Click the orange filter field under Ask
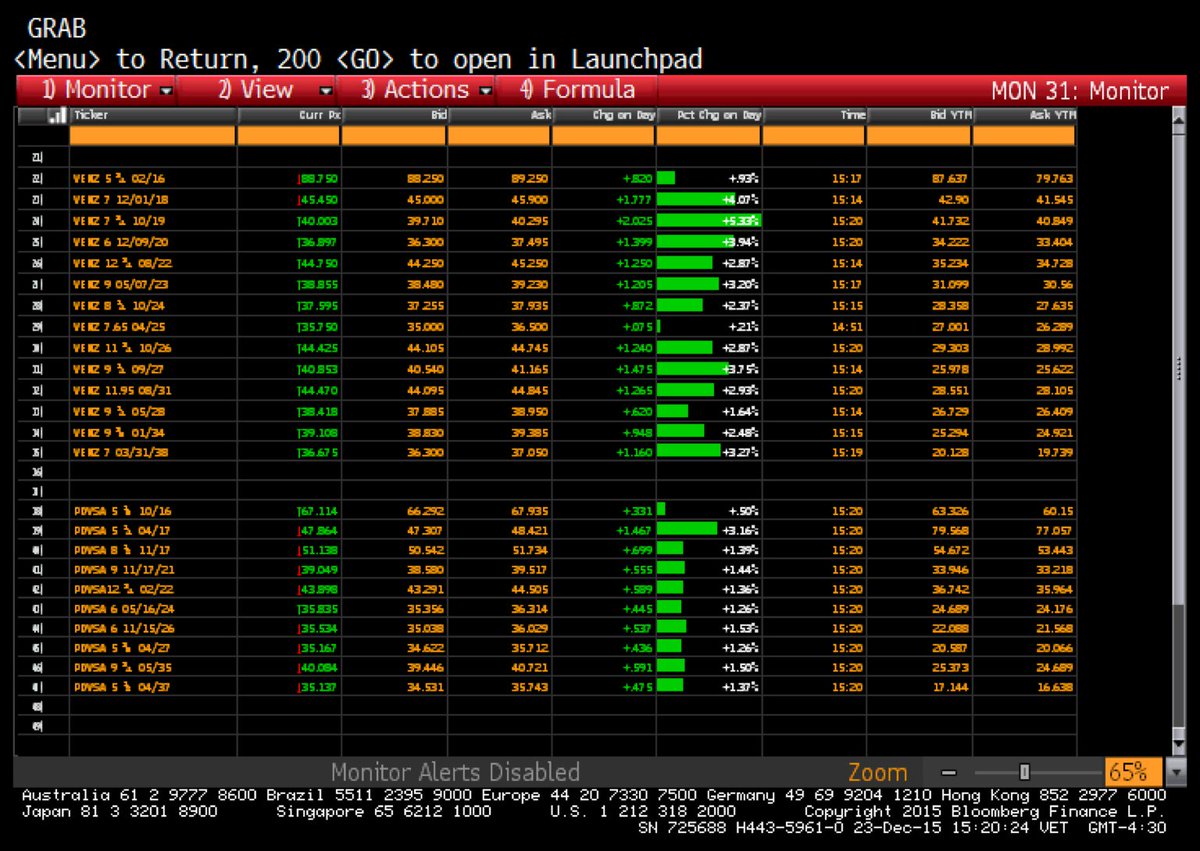 (x=499, y=135)
